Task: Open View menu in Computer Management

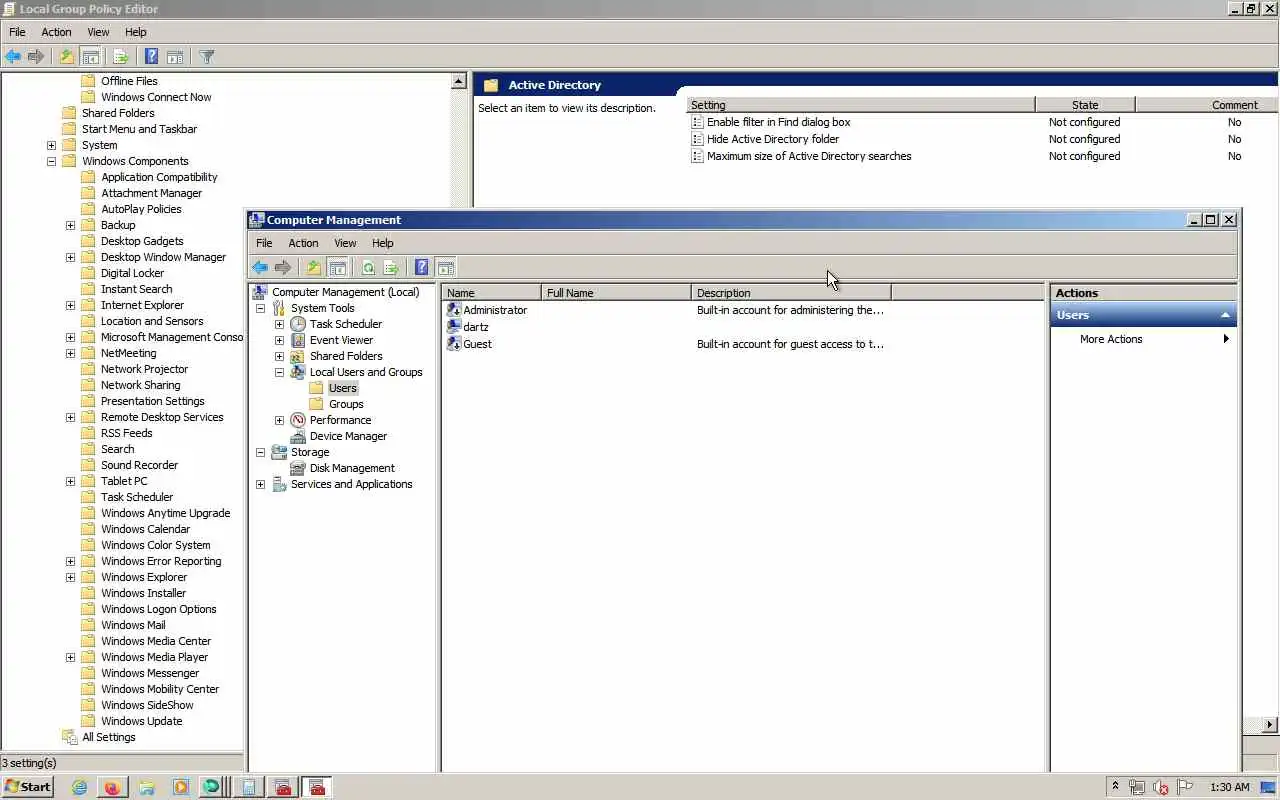Action: [x=345, y=243]
